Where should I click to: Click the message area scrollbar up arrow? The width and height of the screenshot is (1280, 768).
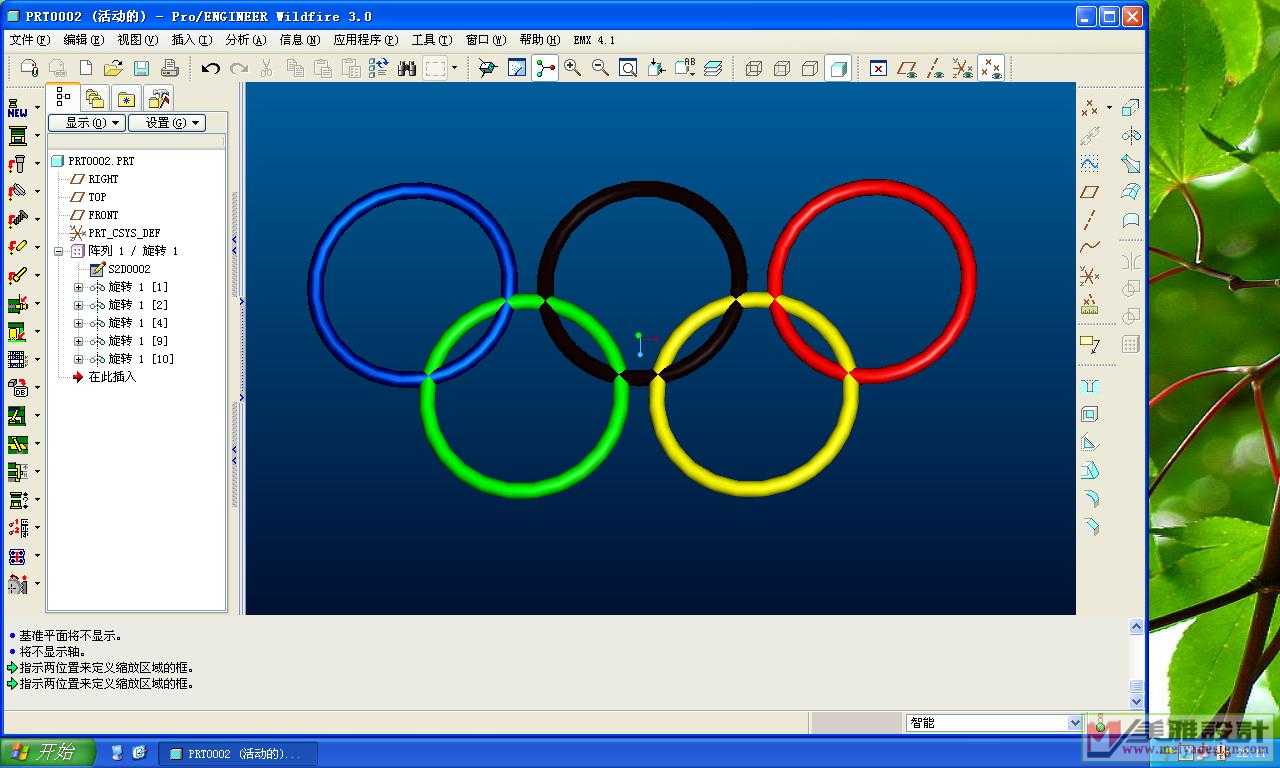click(x=1136, y=627)
